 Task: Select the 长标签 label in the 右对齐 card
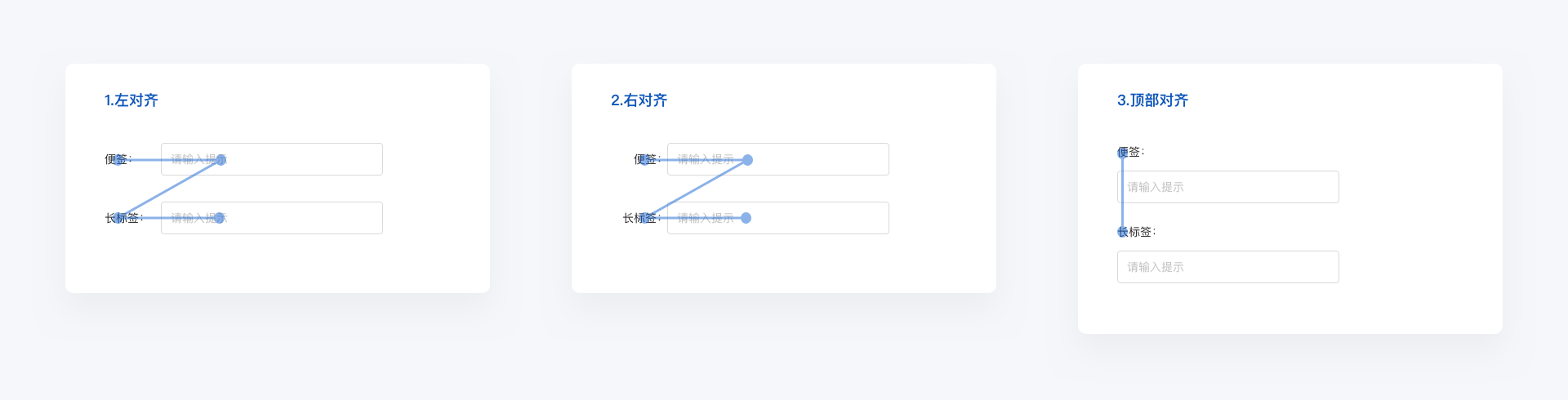point(640,218)
